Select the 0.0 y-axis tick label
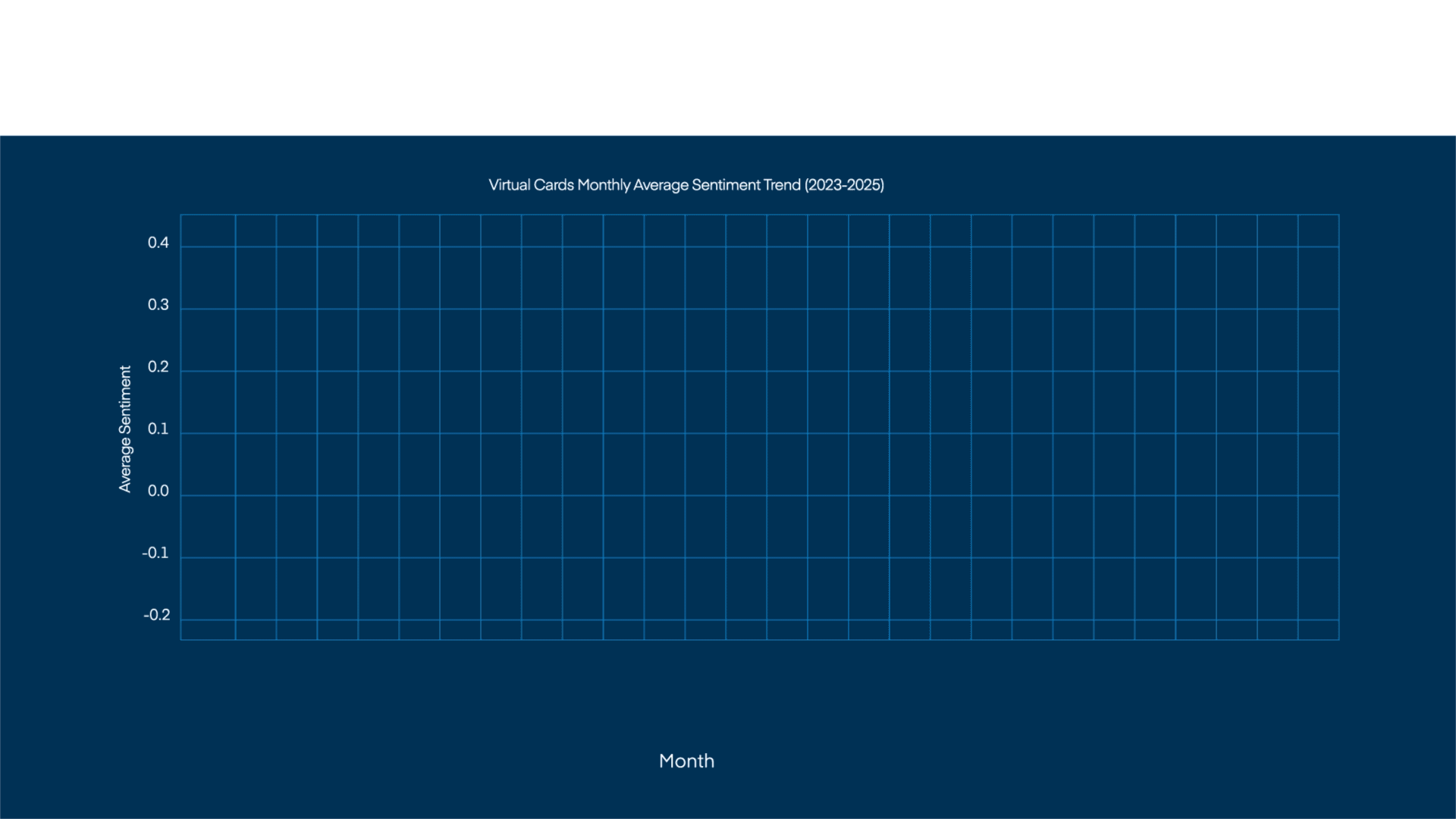This screenshot has width=1456, height=819. [x=158, y=491]
